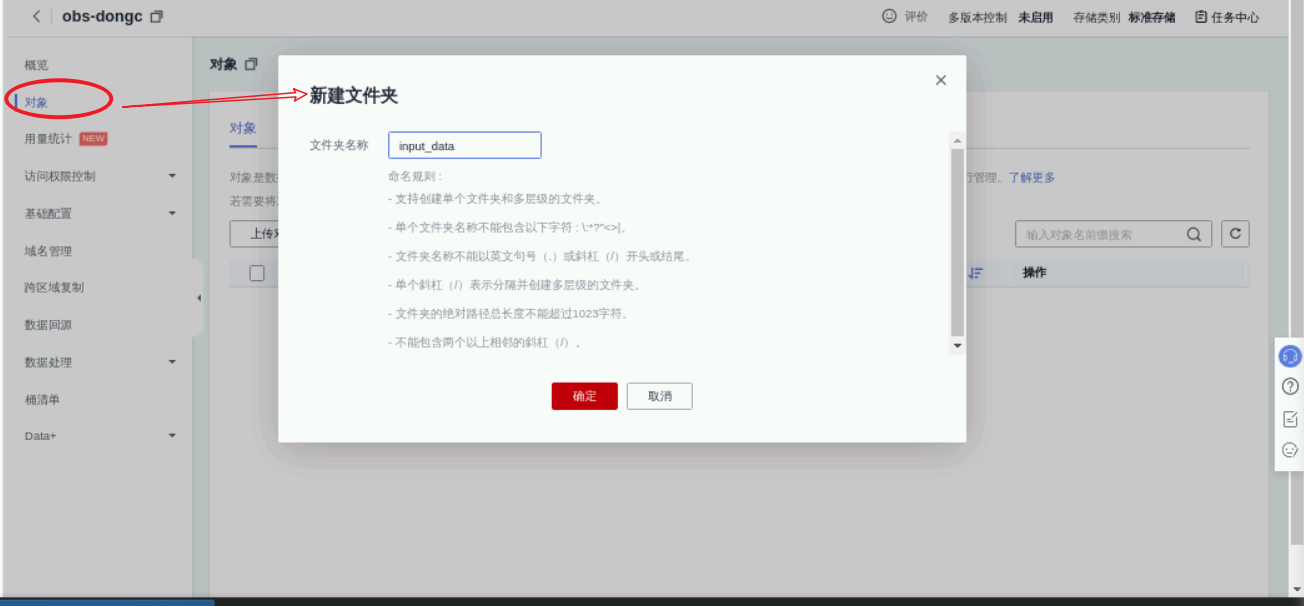The width and height of the screenshot is (1304, 606).
Task: Click the smiley rating icon
Action: (x=889, y=17)
